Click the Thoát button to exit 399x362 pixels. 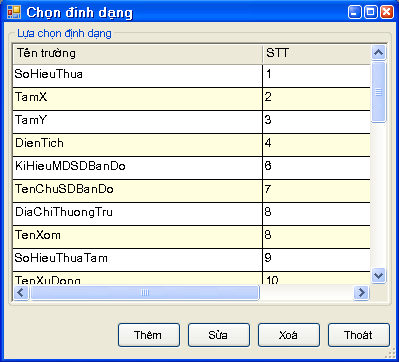point(359,335)
